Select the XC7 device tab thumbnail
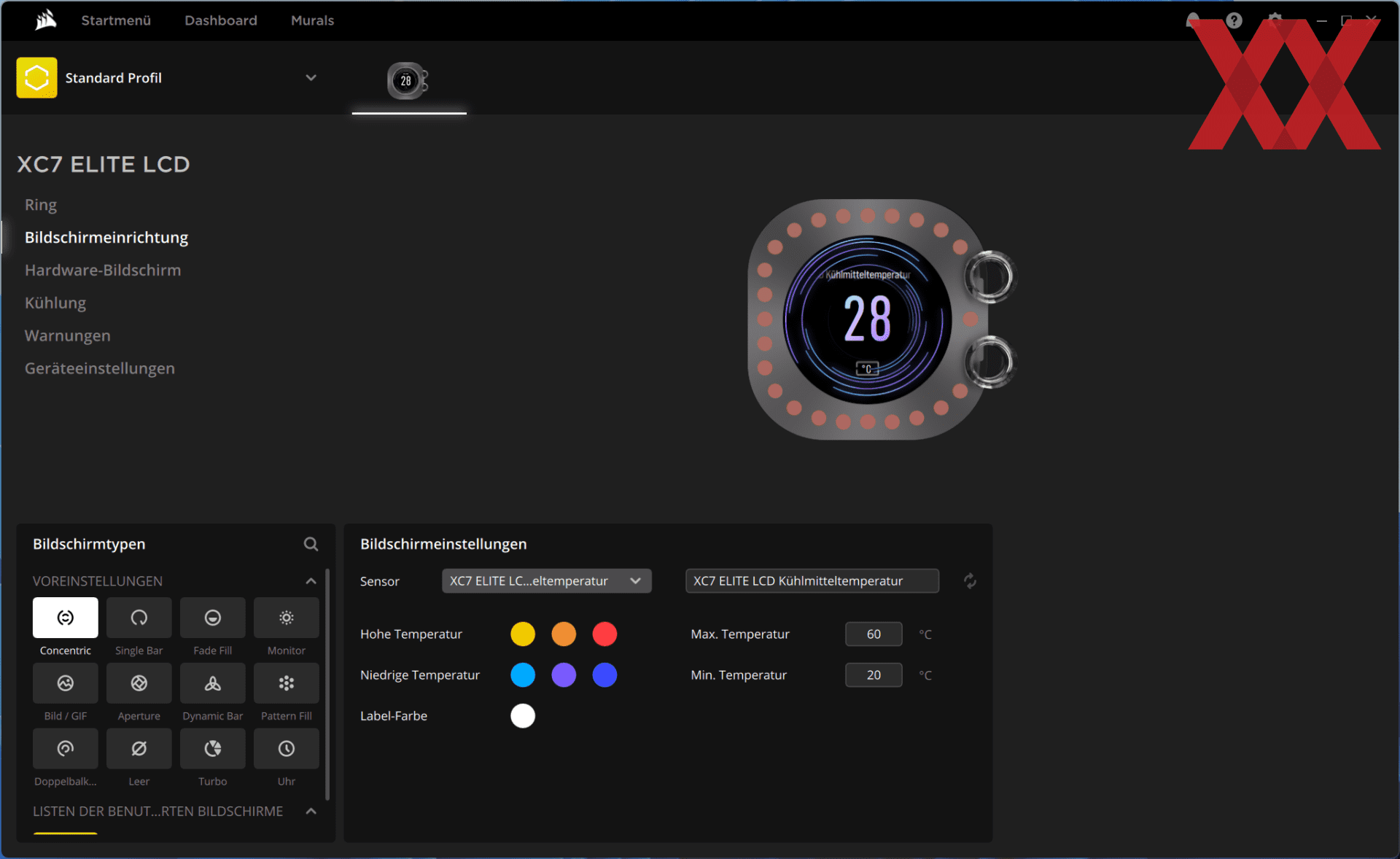The height and width of the screenshot is (859, 1400). tap(408, 80)
